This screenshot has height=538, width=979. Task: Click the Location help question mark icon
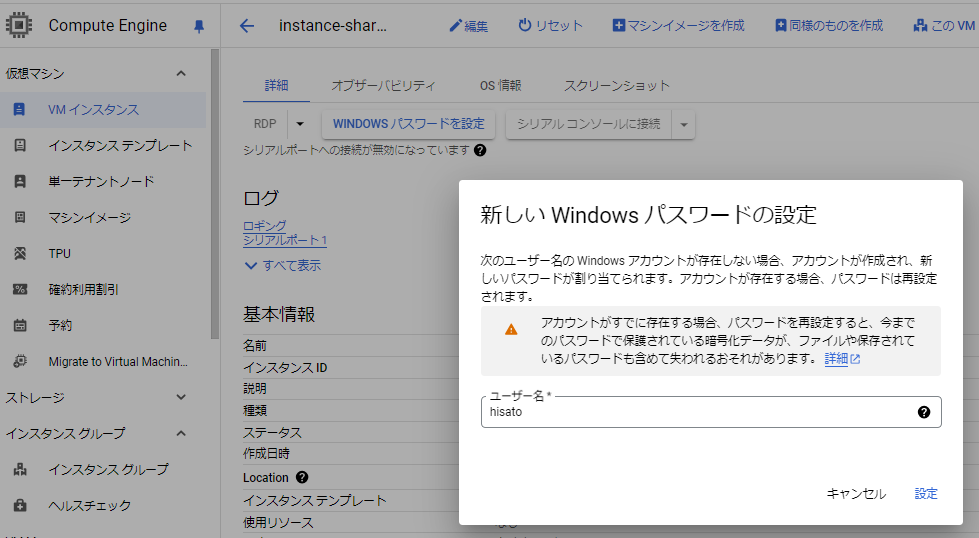coord(302,478)
